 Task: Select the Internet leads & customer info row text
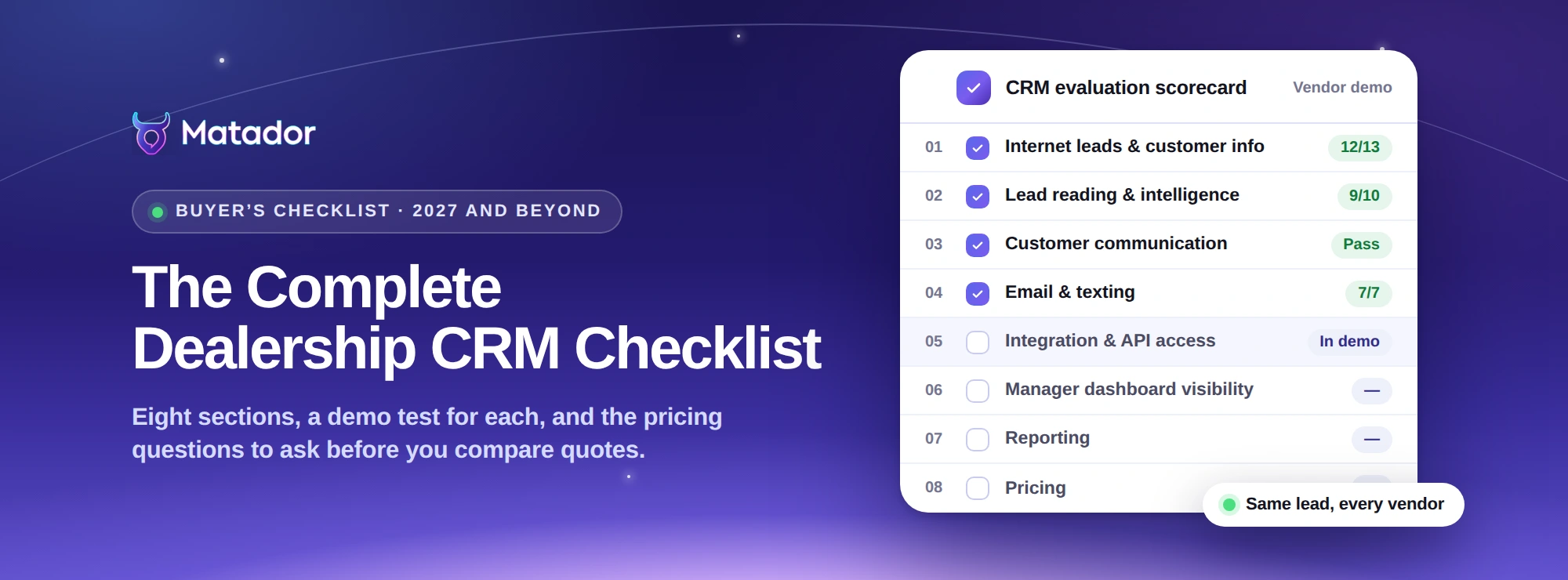1134,147
